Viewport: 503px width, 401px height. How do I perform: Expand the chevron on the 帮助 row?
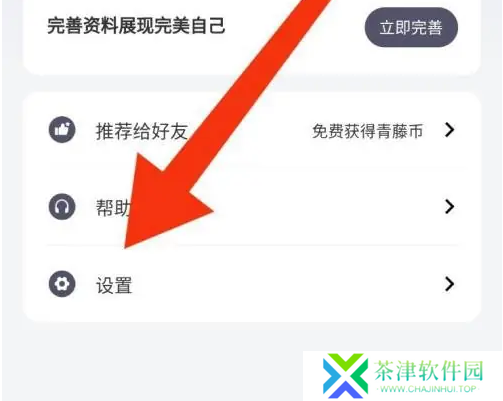449,207
